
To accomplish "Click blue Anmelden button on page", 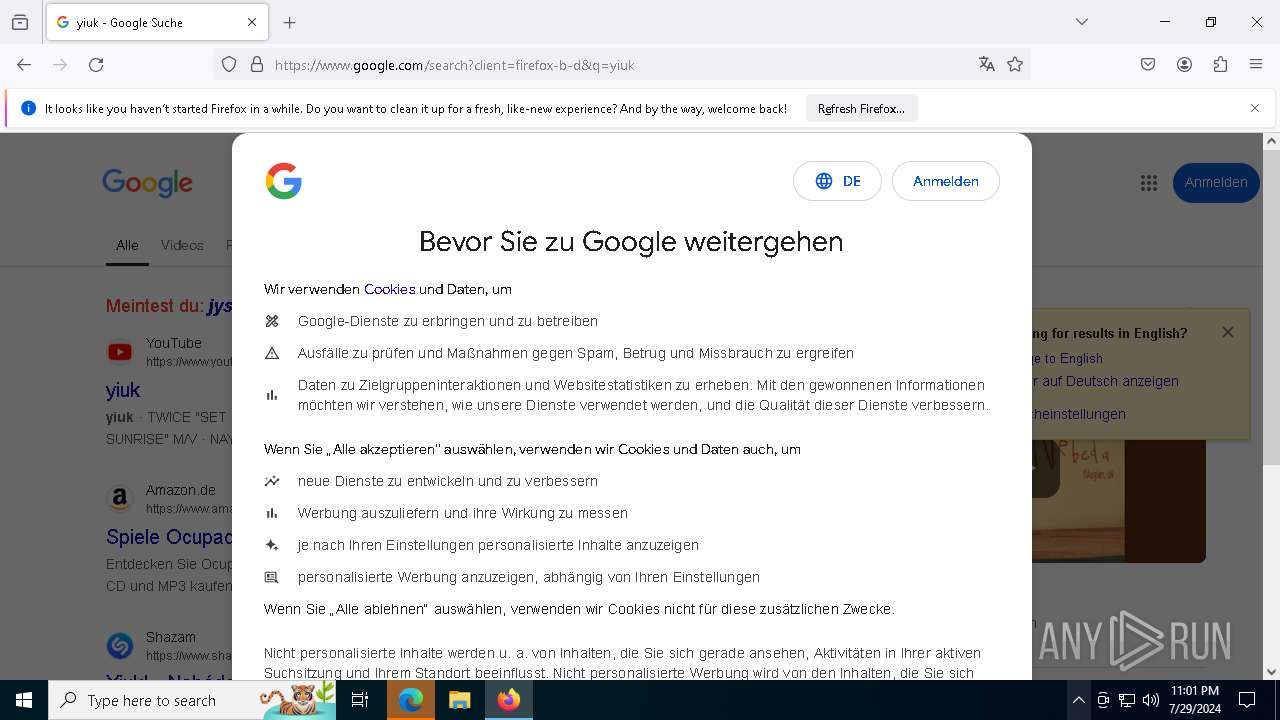I will [x=1216, y=183].
